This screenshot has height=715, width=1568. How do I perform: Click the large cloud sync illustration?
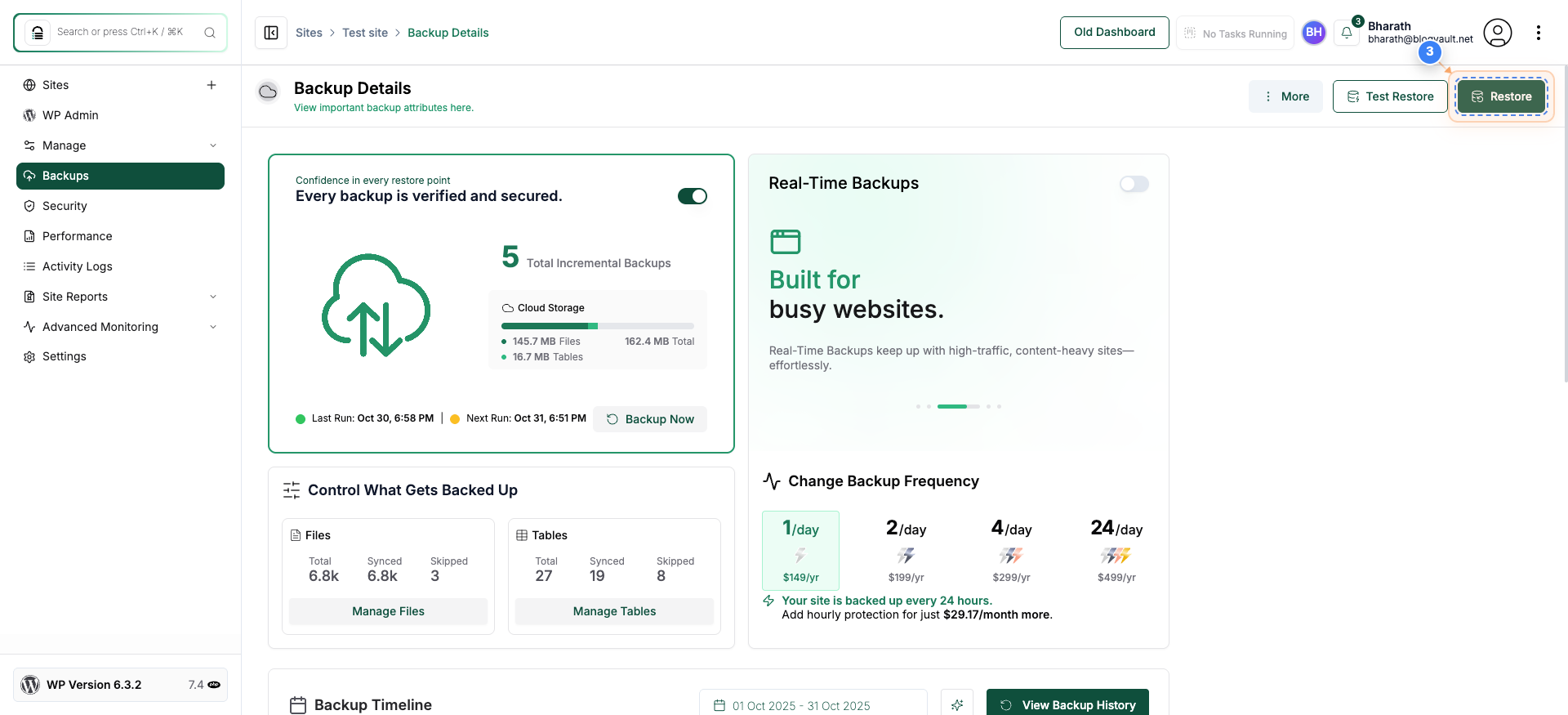tap(376, 305)
